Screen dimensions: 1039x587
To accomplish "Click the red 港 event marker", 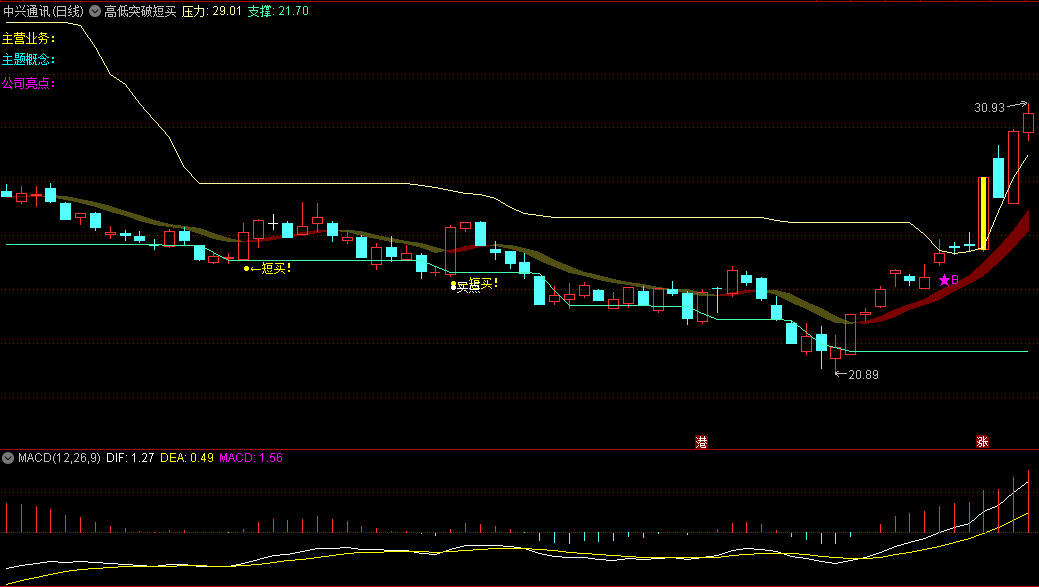I will pyautogui.click(x=701, y=442).
